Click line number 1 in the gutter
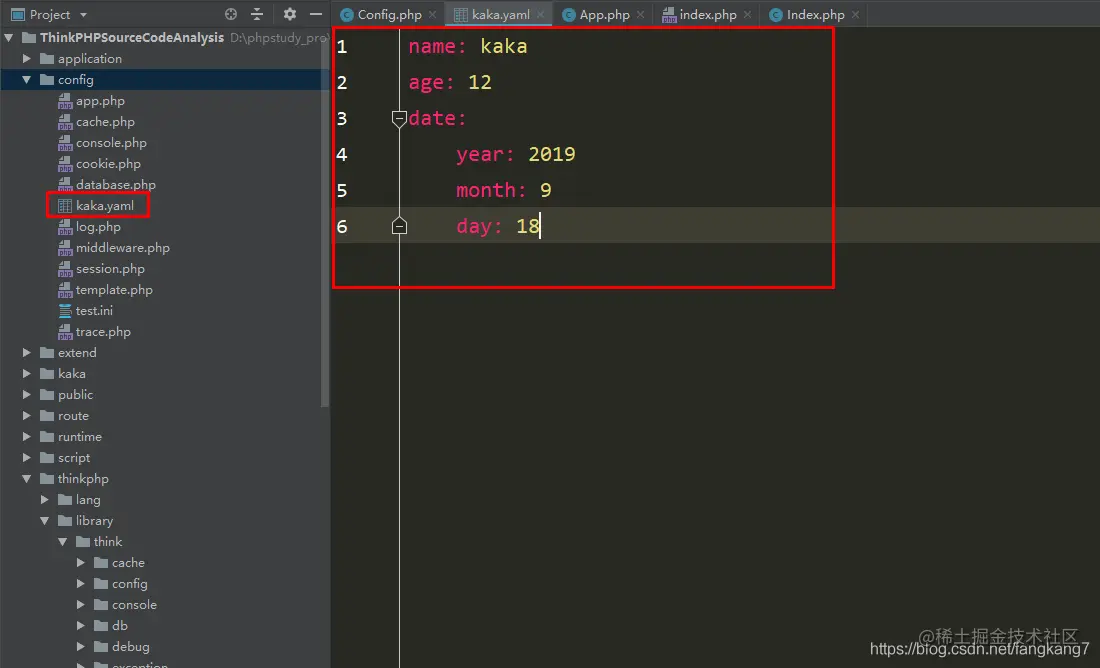The height and width of the screenshot is (668, 1100). tap(342, 46)
